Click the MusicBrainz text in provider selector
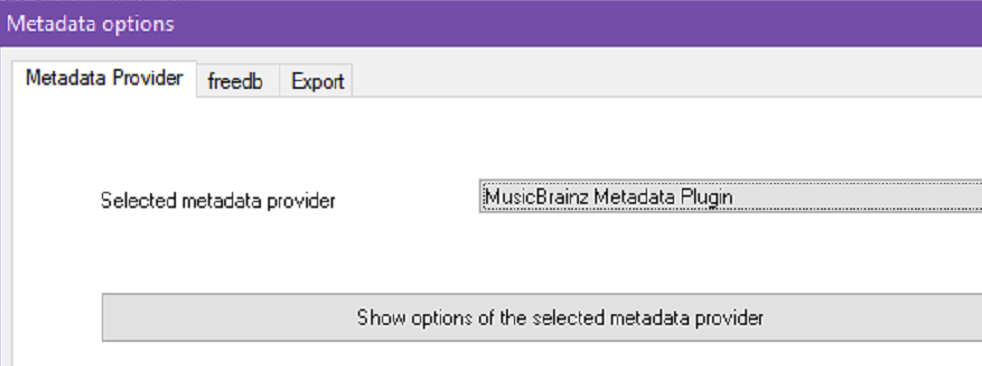Viewport: 982px width, 366px height. click(x=537, y=197)
